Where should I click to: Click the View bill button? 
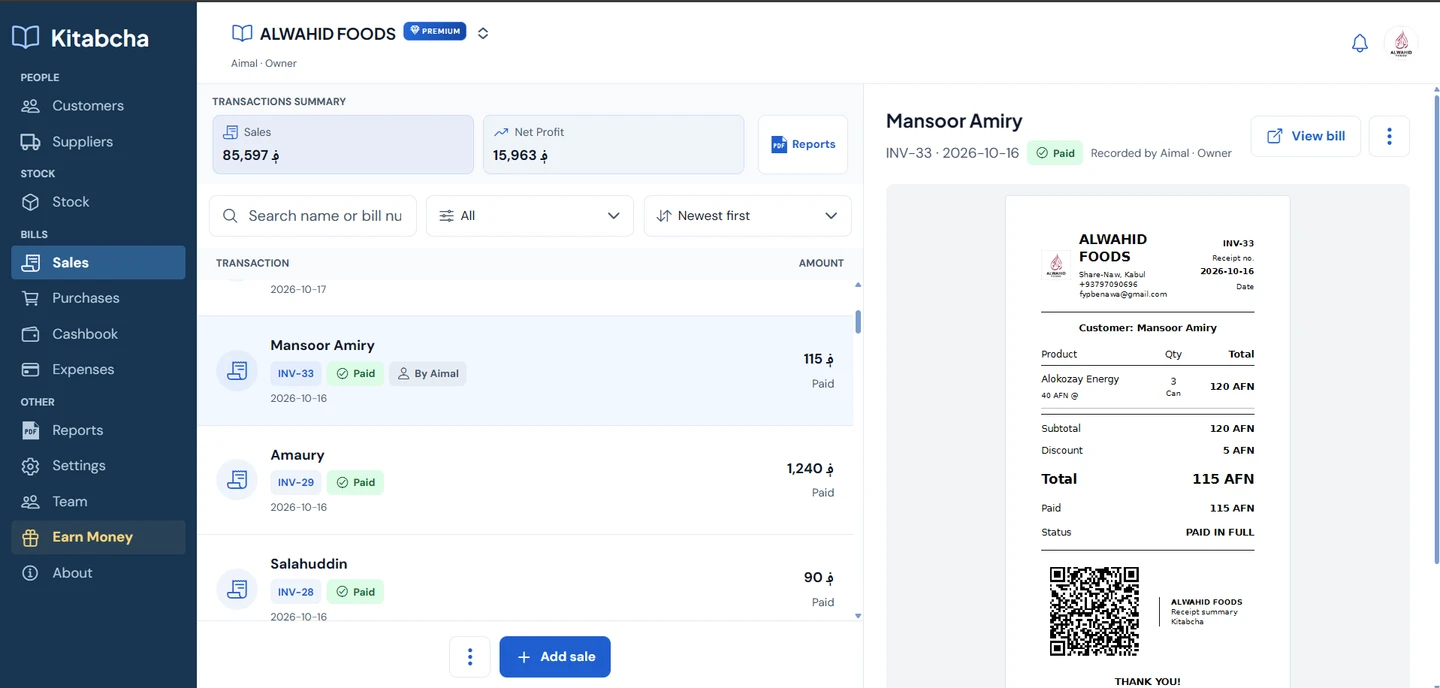pyautogui.click(x=1306, y=136)
